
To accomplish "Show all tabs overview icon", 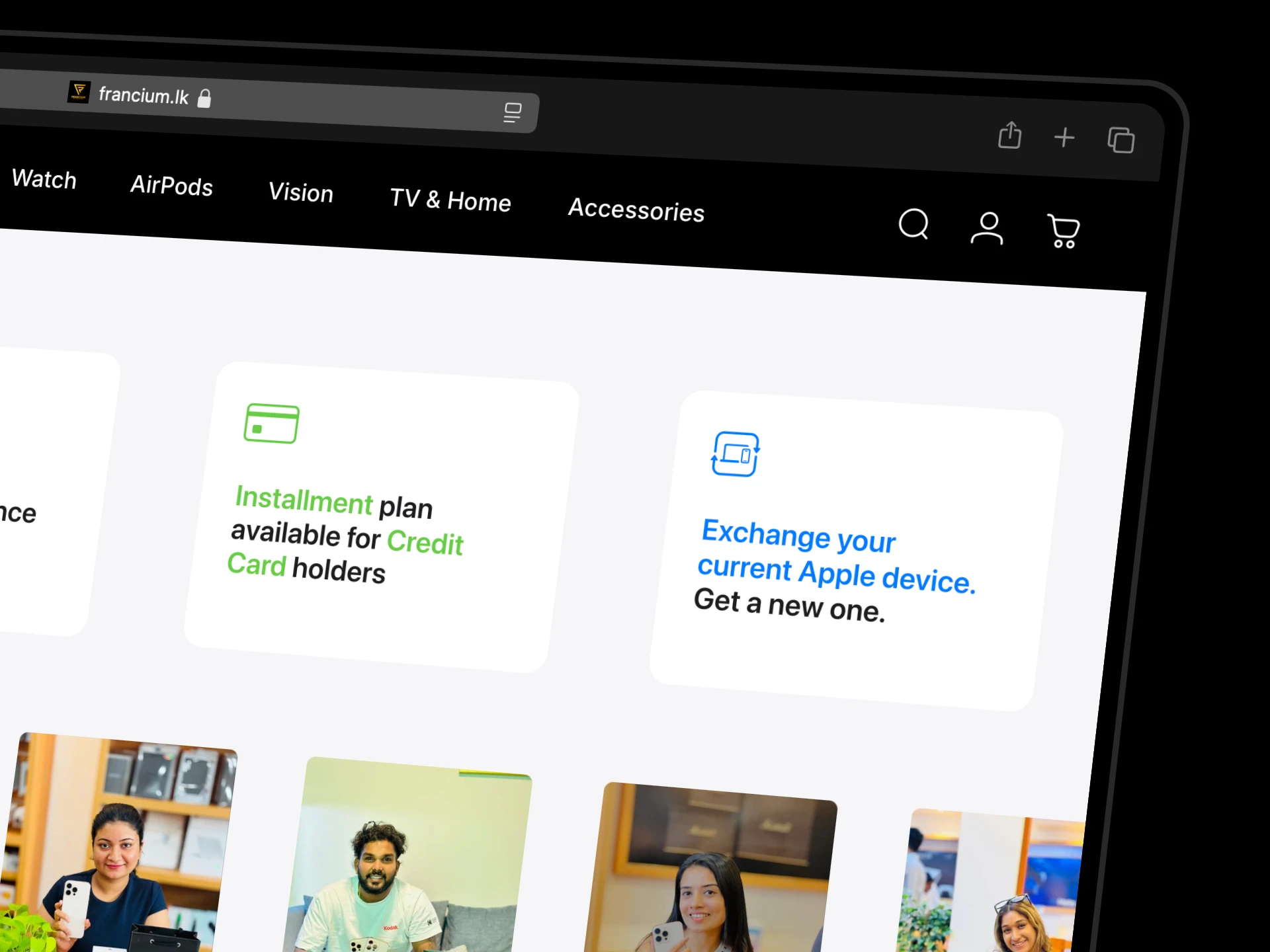I will pyautogui.click(x=1121, y=140).
